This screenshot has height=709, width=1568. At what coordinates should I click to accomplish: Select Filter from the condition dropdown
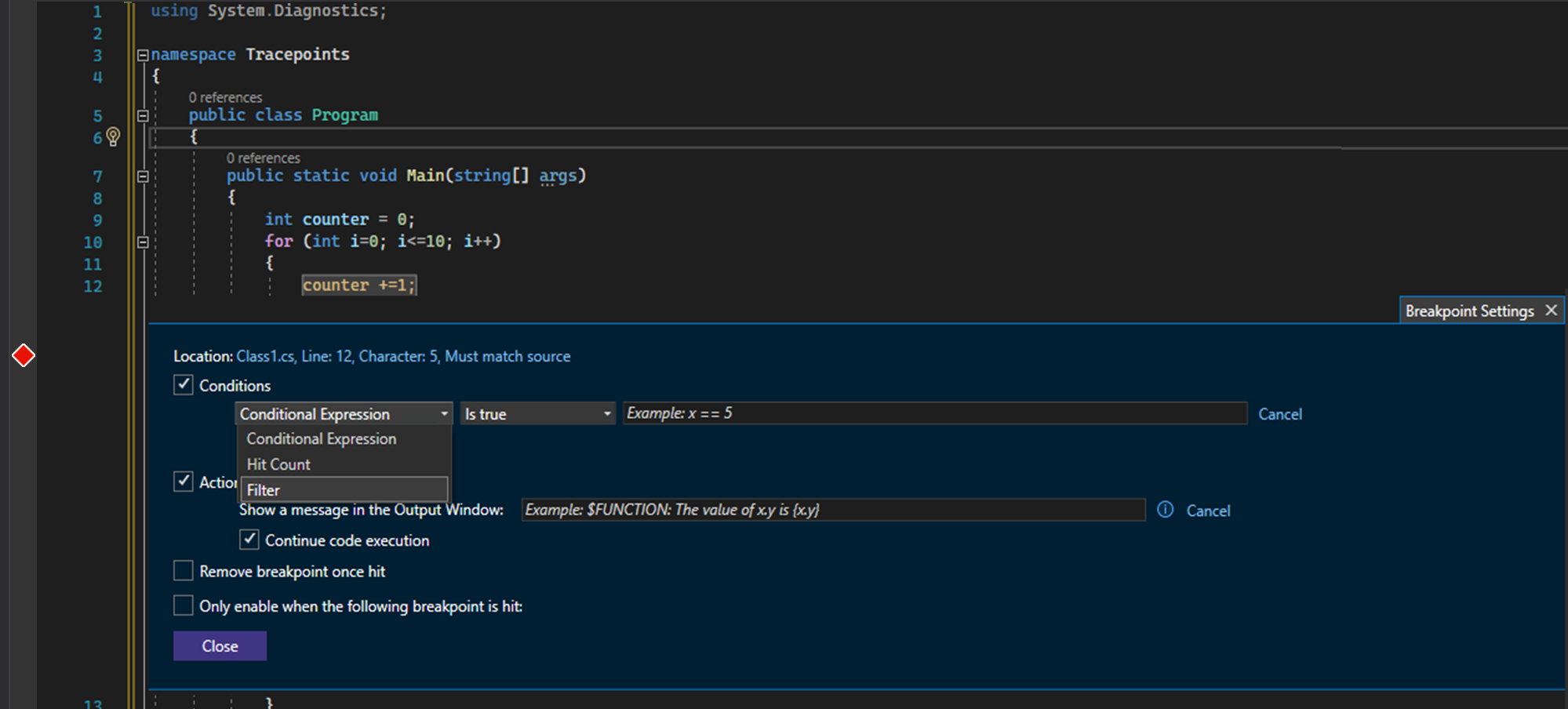tap(264, 489)
